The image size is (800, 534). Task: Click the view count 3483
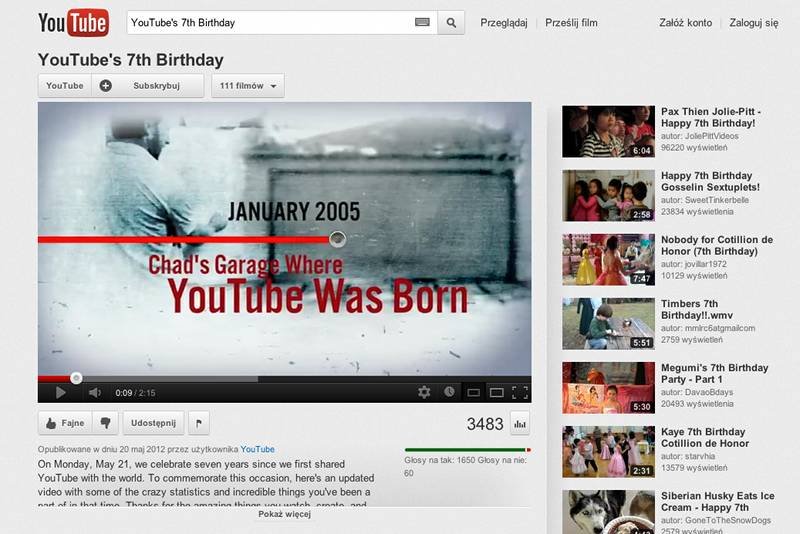485,424
